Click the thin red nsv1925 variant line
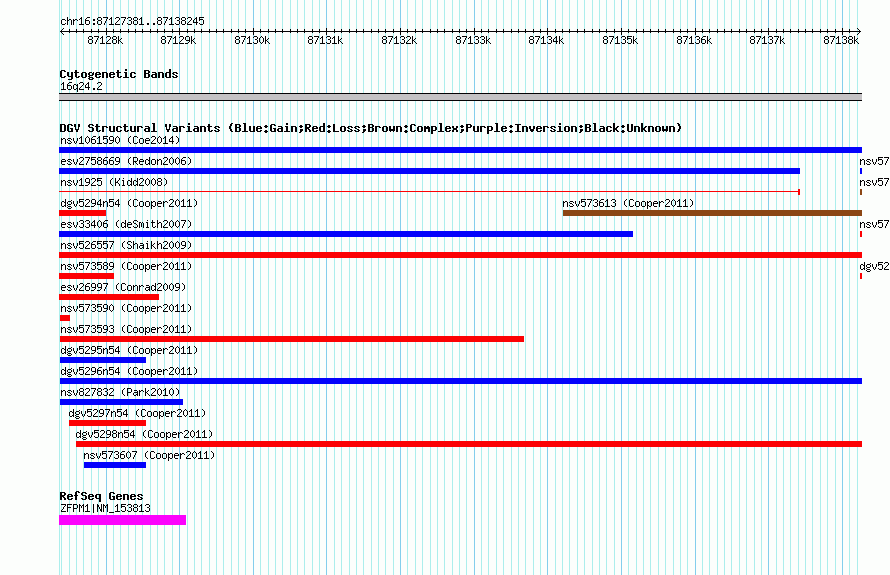Image resolution: width=890 pixels, height=575 pixels. [x=429, y=192]
